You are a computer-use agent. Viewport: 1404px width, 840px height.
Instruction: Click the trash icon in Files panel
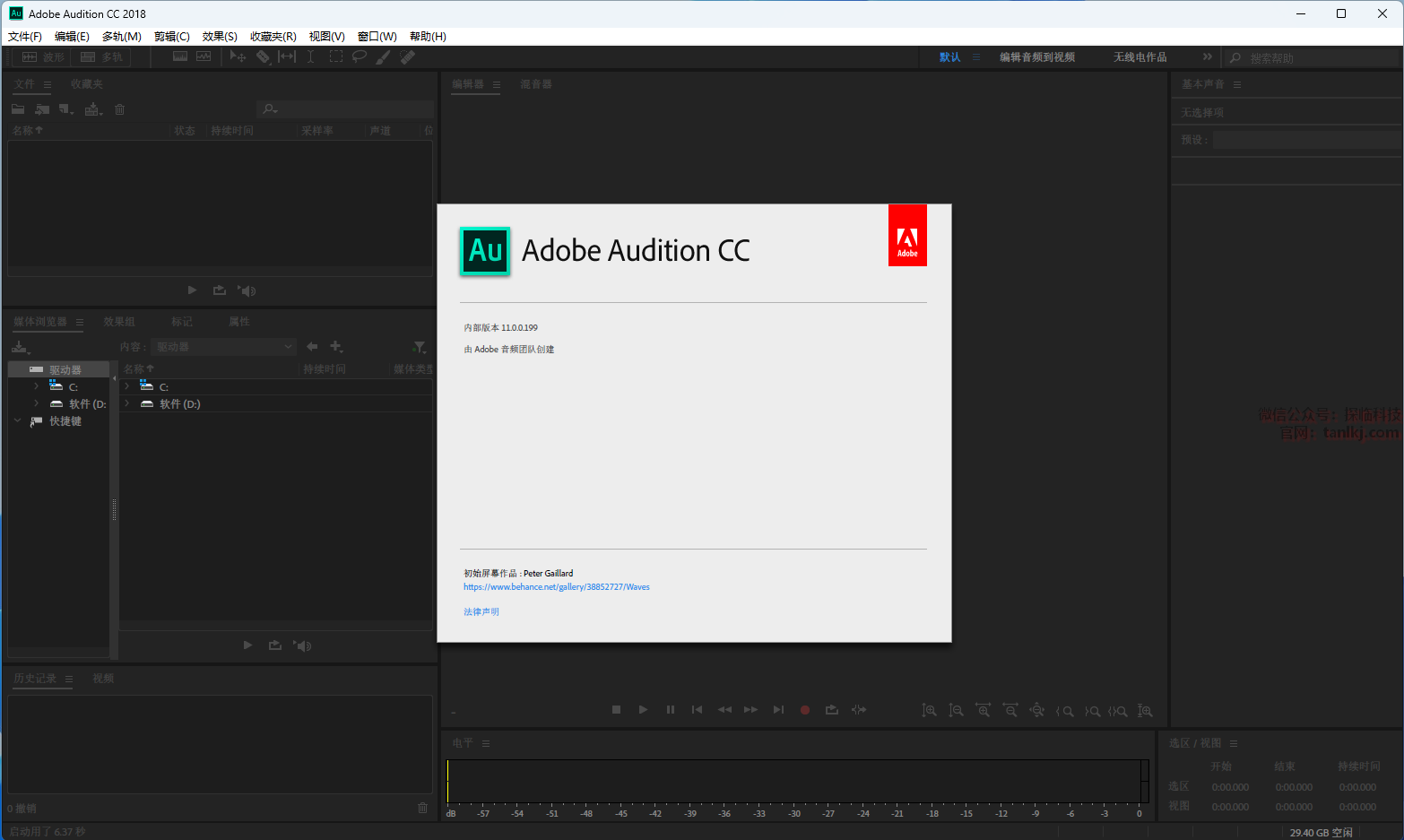(x=119, y=109)
